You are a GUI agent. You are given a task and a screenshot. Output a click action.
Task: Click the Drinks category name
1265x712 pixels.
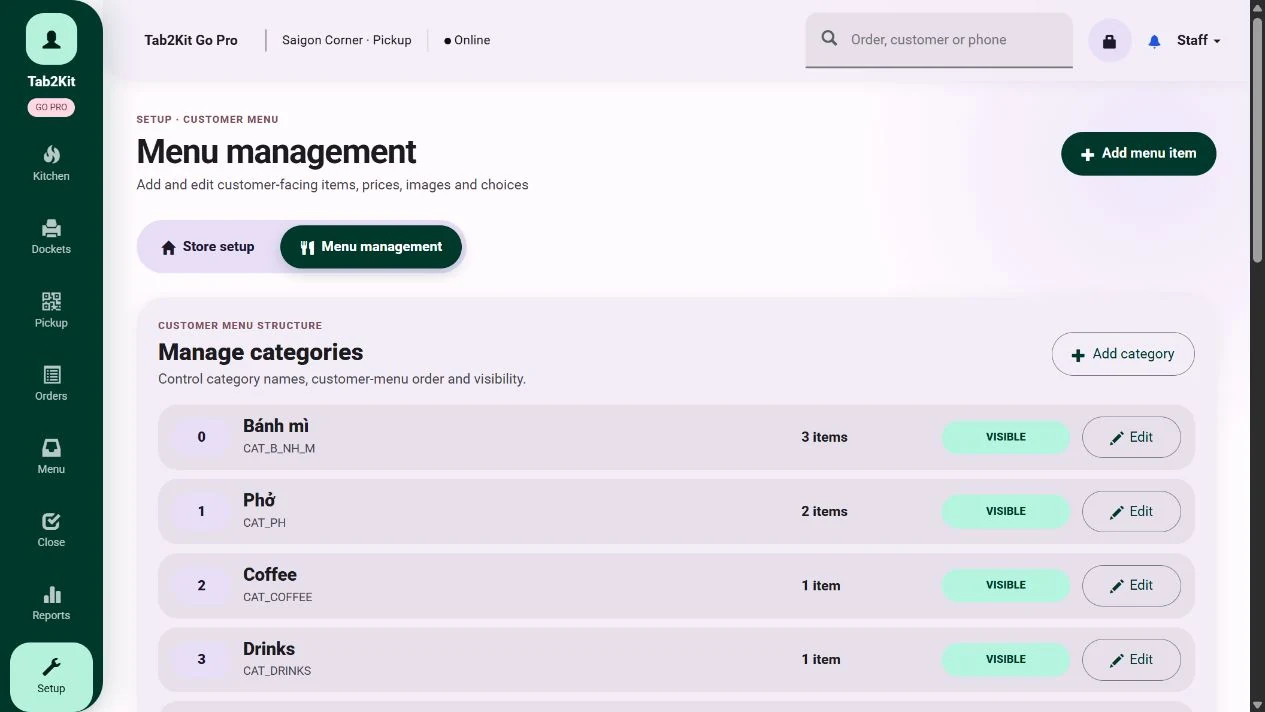pyautogui.click(x=269, y=648)
